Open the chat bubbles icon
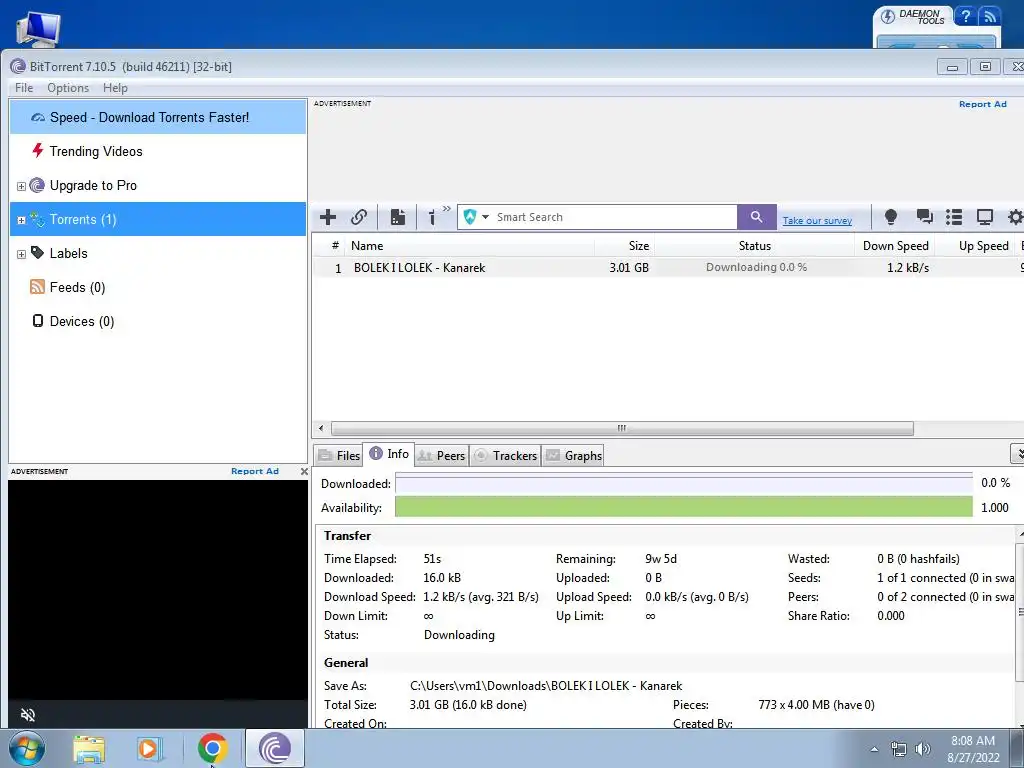This screenshot has width=1024, height=768. (924, 217)
